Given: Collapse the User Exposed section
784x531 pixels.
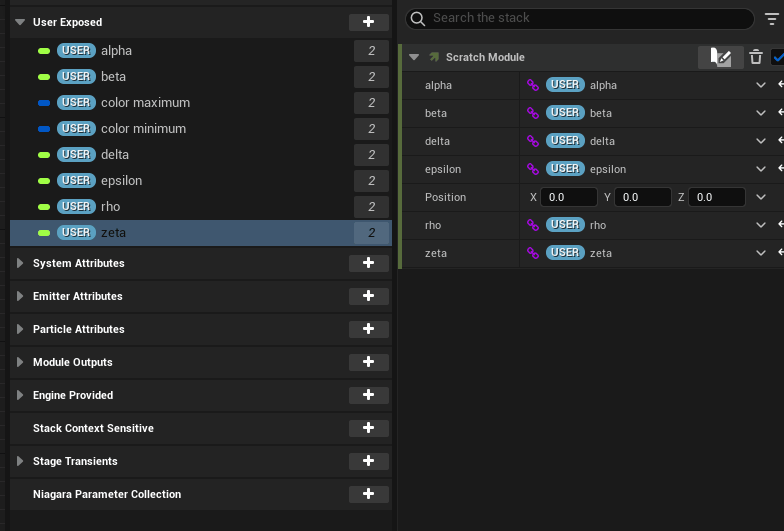Looking at the screenshot, I should (x=20, y=22).
